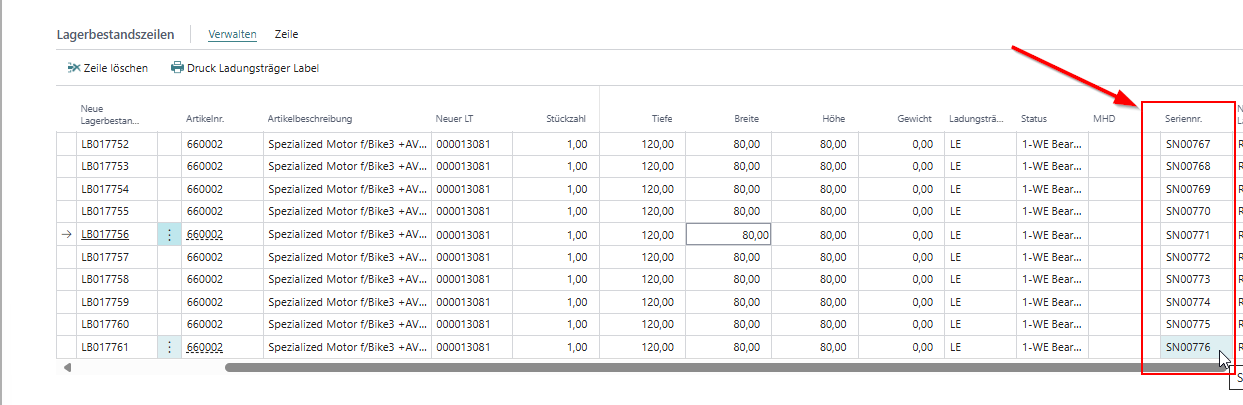Open article 660002 link in row LB017761
1243x405 pixels.
click(204, 347)
